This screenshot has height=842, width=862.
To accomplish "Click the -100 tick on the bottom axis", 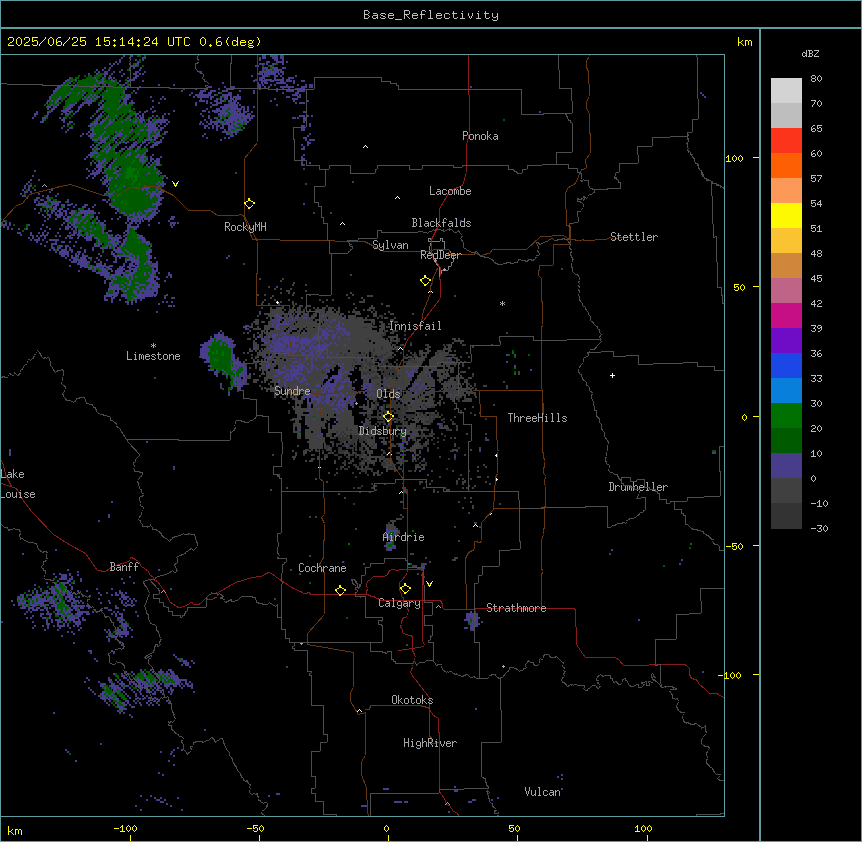I will 125,828.
